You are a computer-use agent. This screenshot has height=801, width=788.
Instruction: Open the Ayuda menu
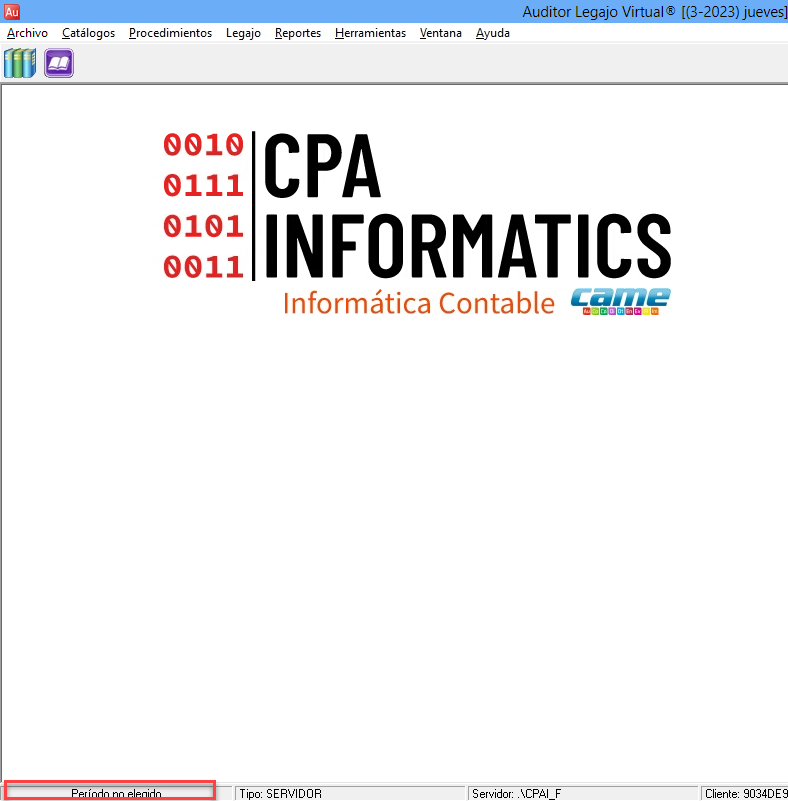coord(492,33)
